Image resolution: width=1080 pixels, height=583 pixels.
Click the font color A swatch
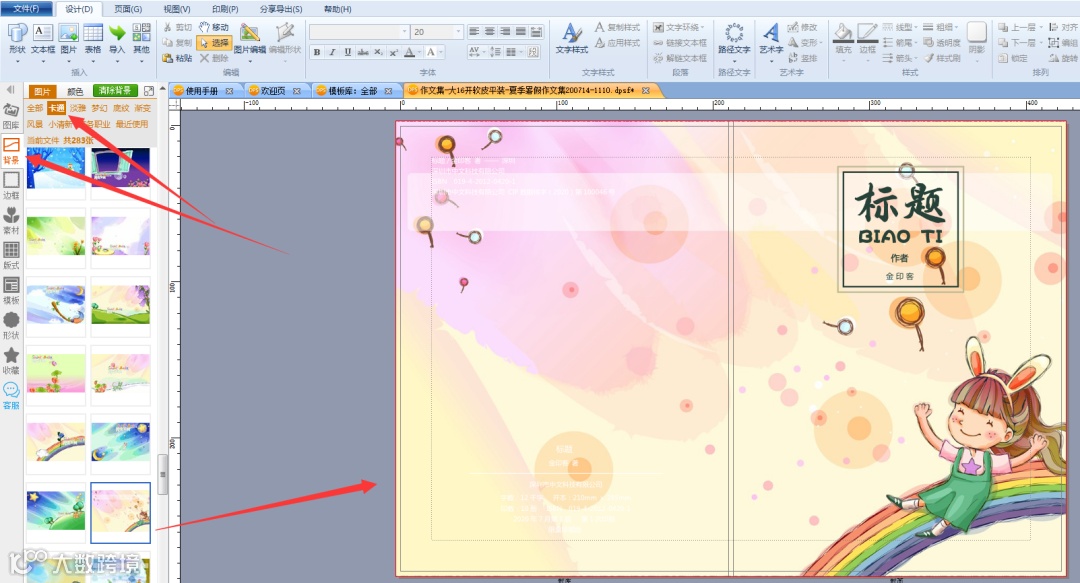click(x=410, y=52)
